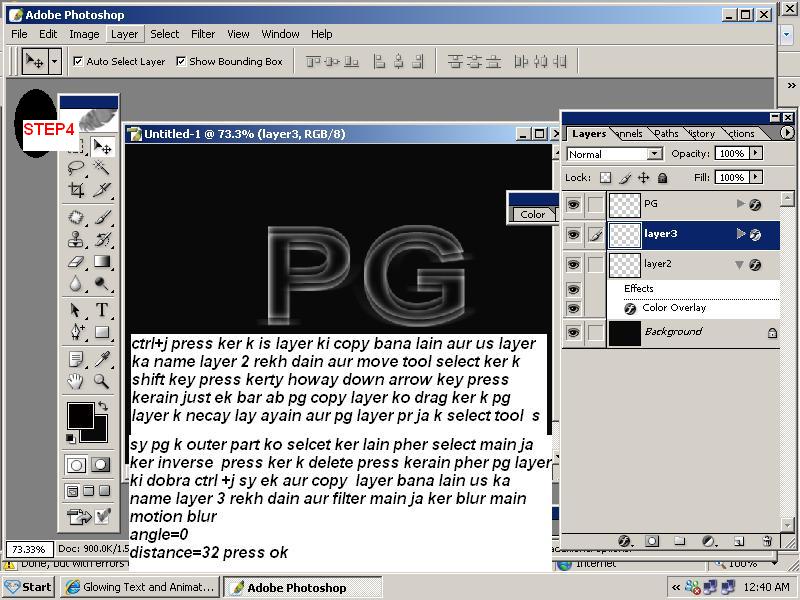
Task: Open the blend mode Normal dropdown
Action: (655, 154)
